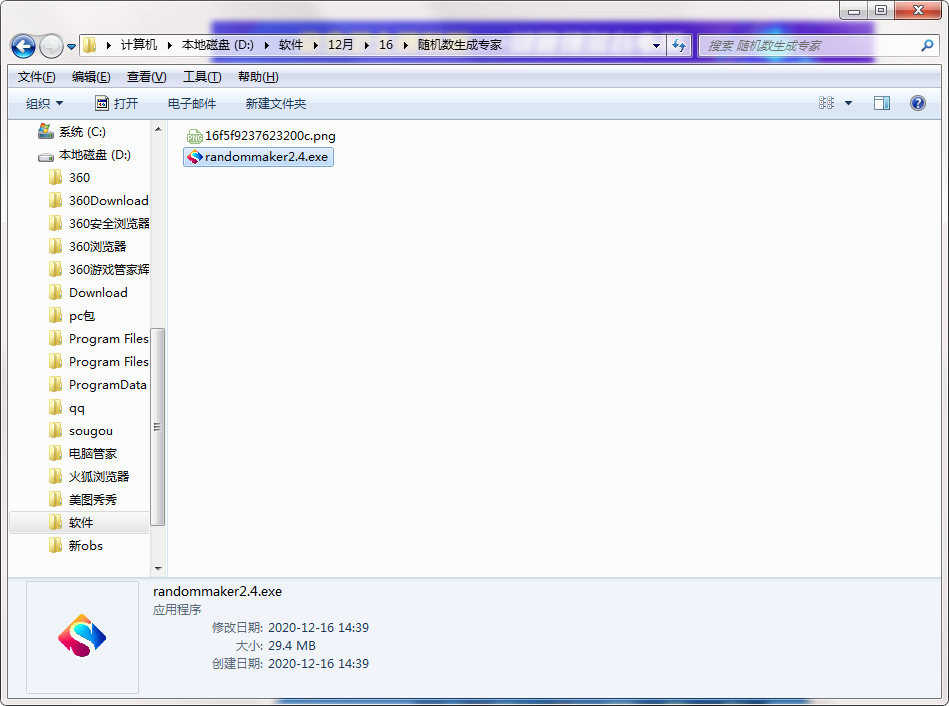Open the 新obs folder

pyautogui.click(x=85, y=546)
